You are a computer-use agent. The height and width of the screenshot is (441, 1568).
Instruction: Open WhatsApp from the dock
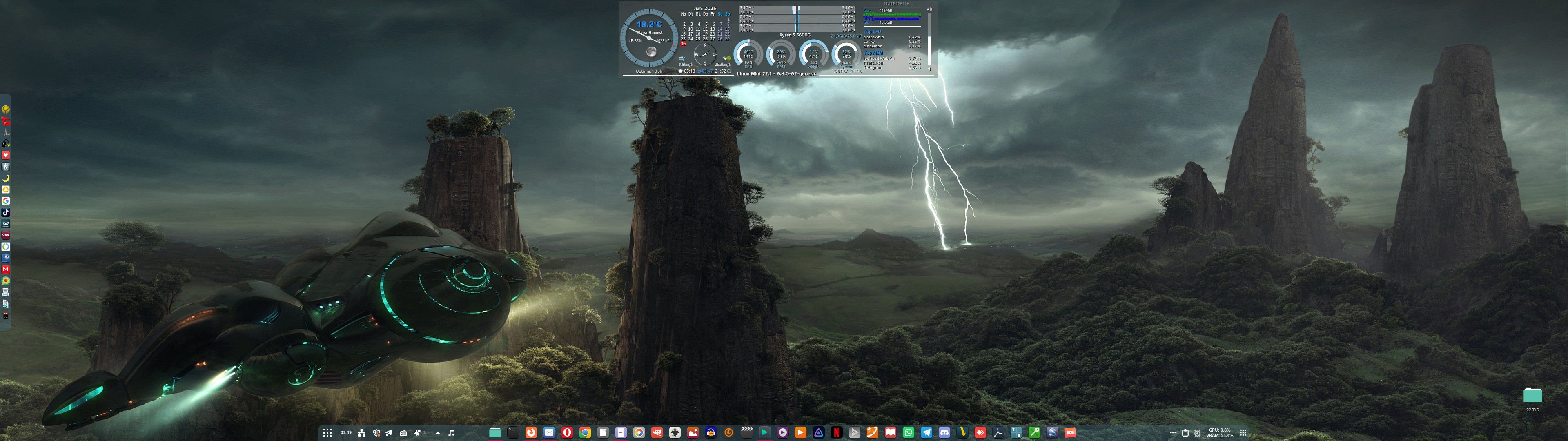(909, 432)
